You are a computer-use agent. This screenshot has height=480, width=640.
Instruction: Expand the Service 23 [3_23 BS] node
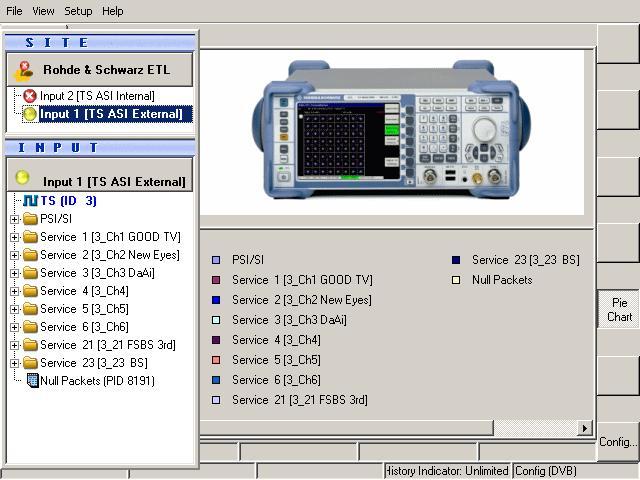(15, 363)
